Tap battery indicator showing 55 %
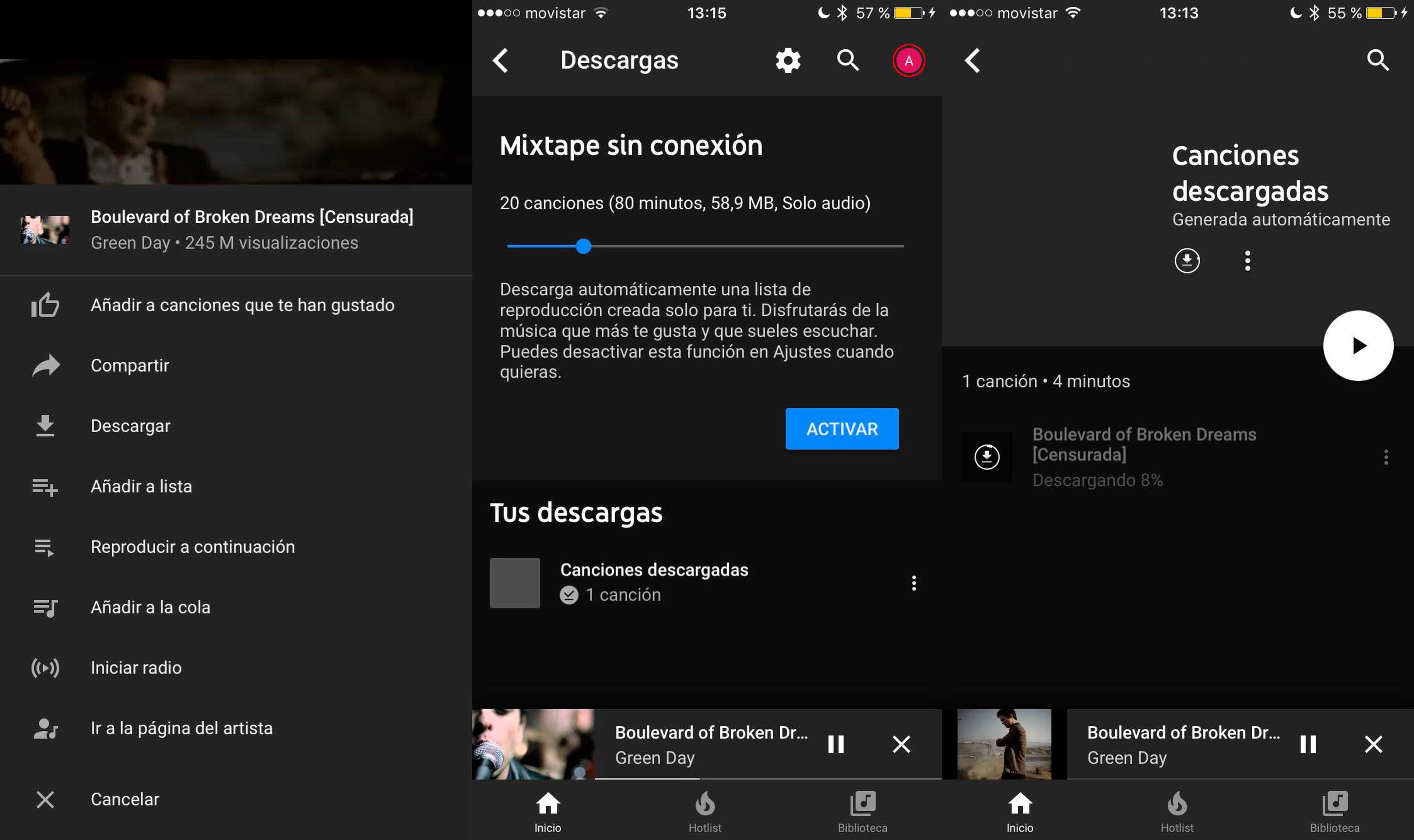This screenshot has height=840, width=1414. 1381,13
